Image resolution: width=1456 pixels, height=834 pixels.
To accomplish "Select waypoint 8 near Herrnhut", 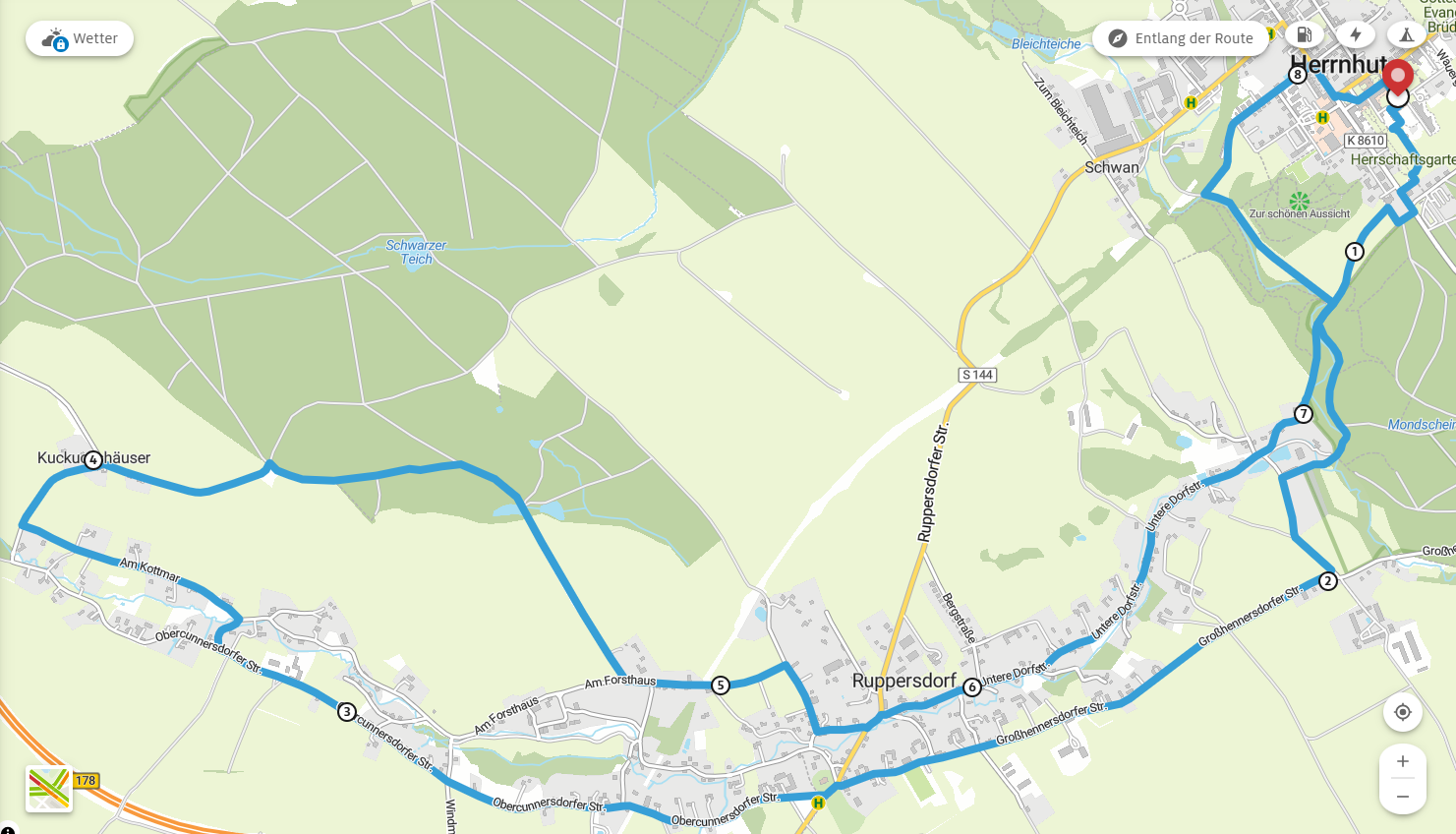I will (x=1298, y=75).
